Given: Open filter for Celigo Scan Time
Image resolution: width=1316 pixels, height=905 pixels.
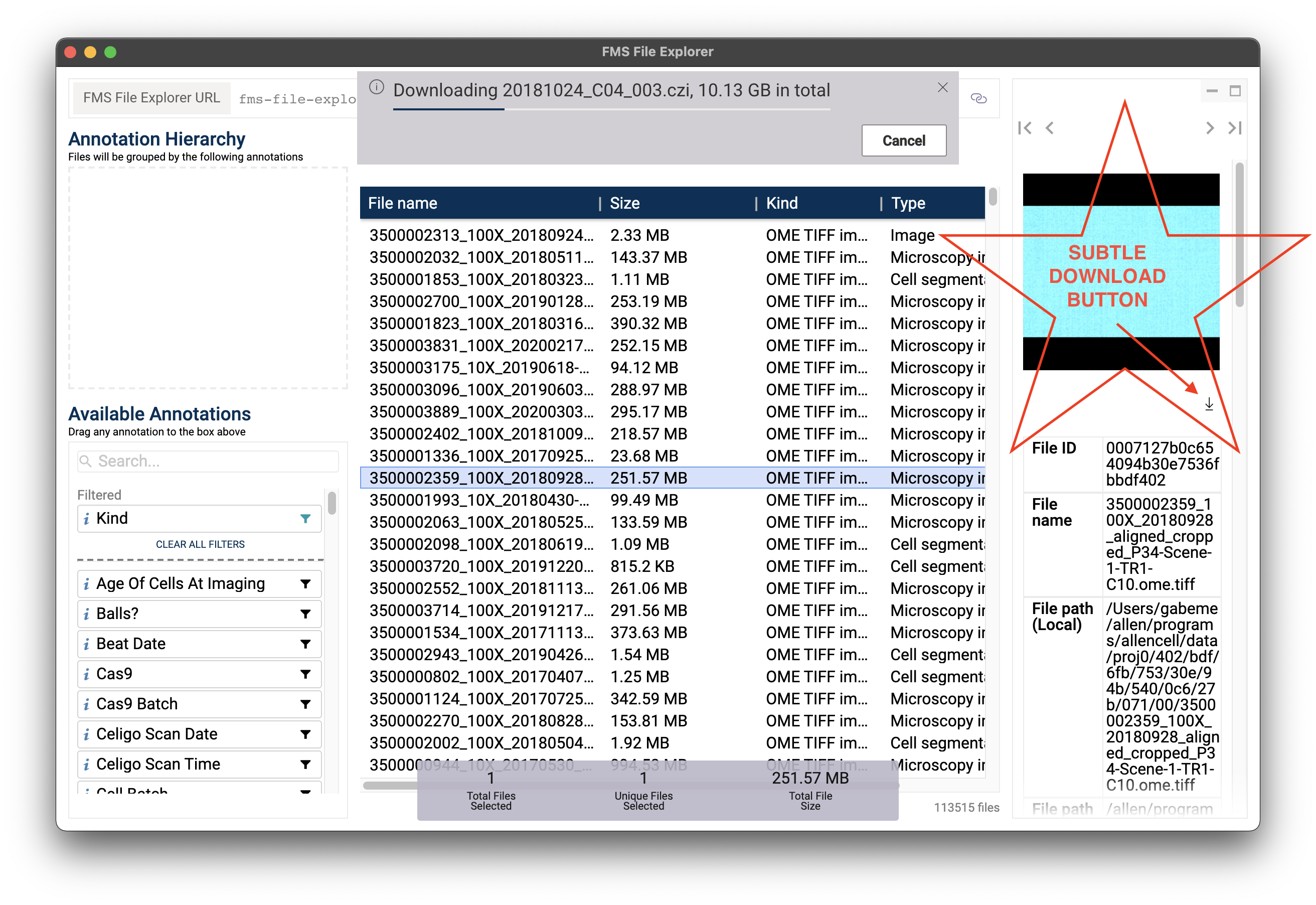Looking at the screenshot, I should tap(305, 764).
